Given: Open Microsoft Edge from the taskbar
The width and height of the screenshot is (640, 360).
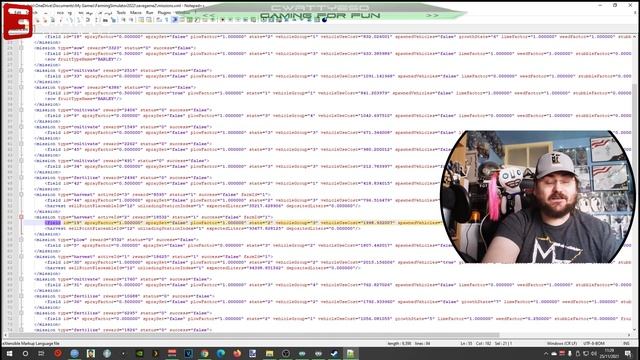Looking at the screenshot, I should [x=221, y=353].
